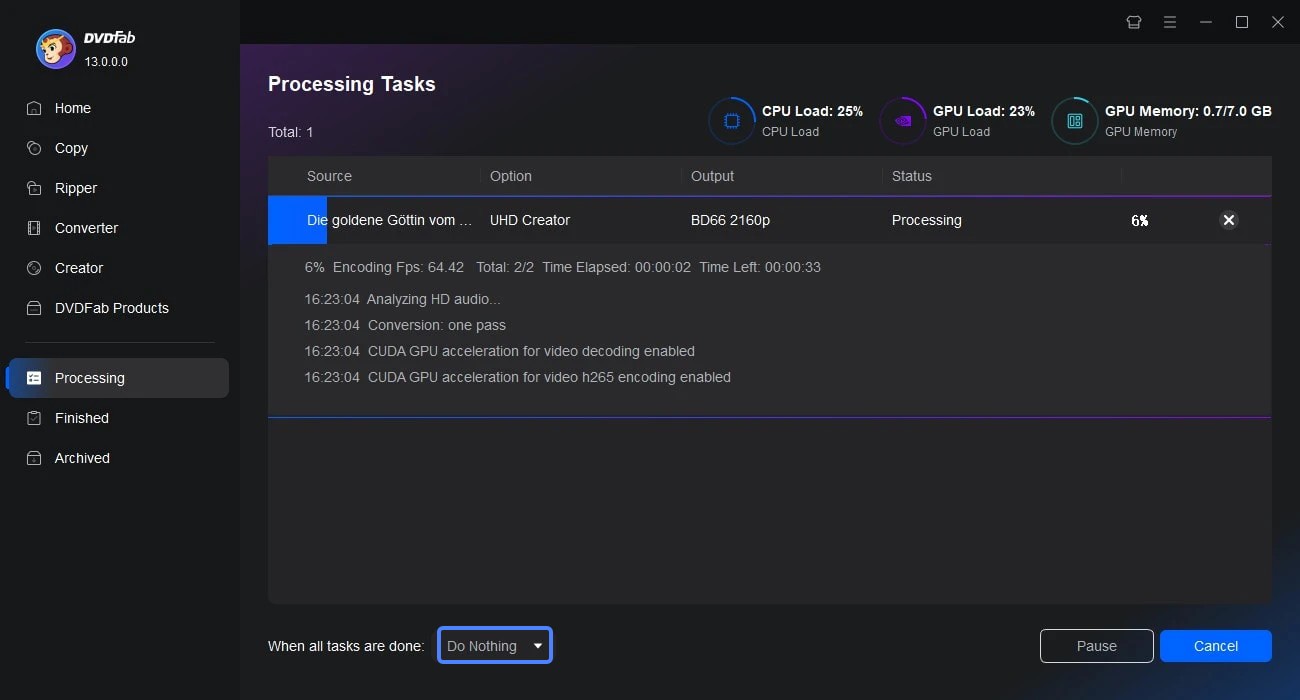
Task: Switch to the Finished tasks view
Action: click(79, 418)
